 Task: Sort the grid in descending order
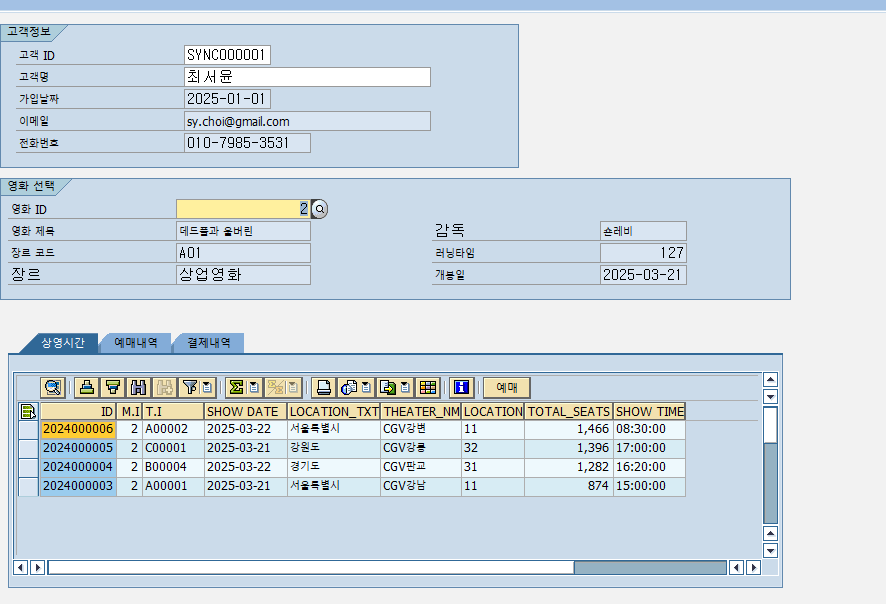click(x=112, y=388)
